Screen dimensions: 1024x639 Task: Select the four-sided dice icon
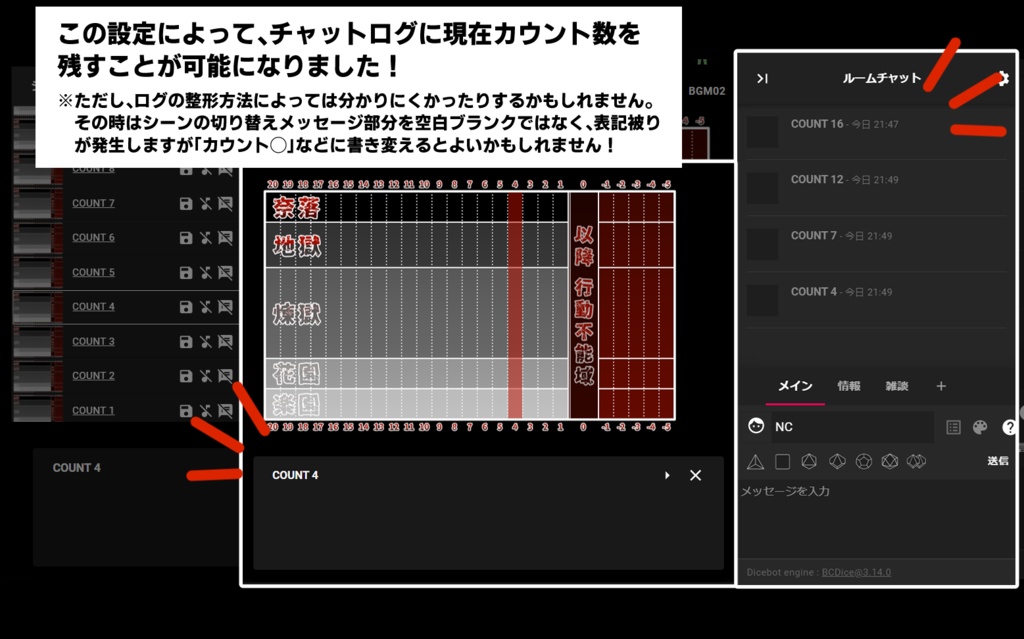(x=755, y=460)
